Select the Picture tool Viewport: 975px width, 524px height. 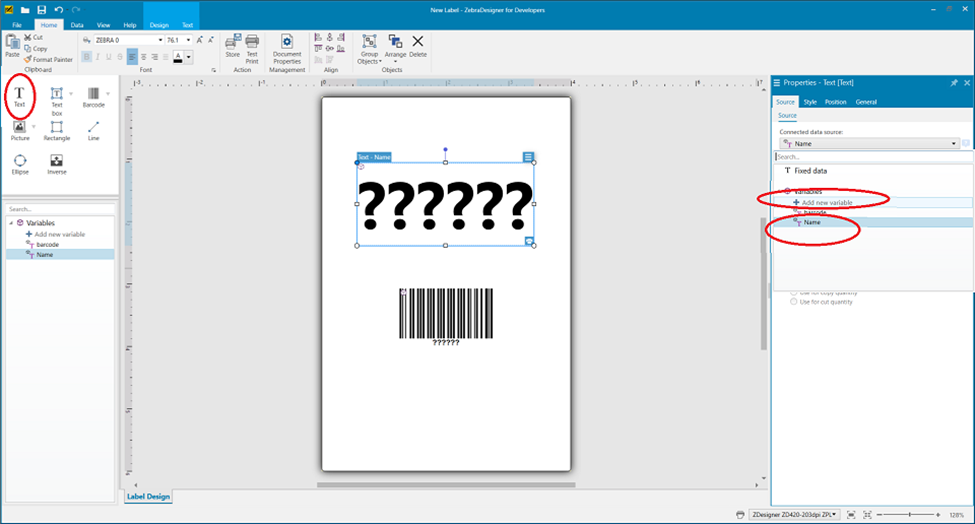click(20, 131)
